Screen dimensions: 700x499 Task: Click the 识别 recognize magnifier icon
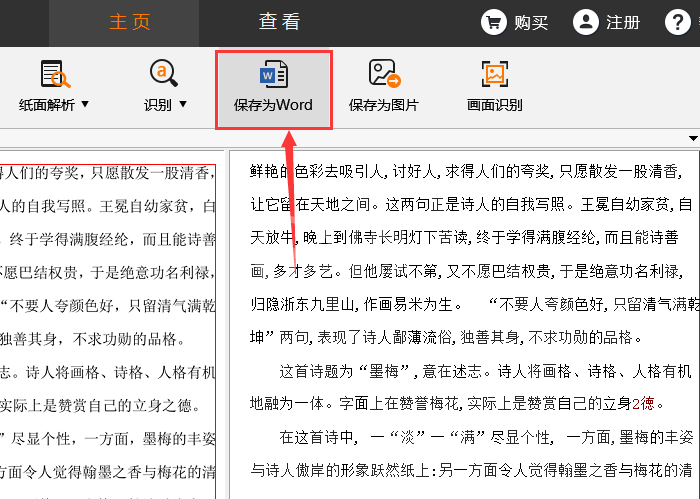click(163, 73)
